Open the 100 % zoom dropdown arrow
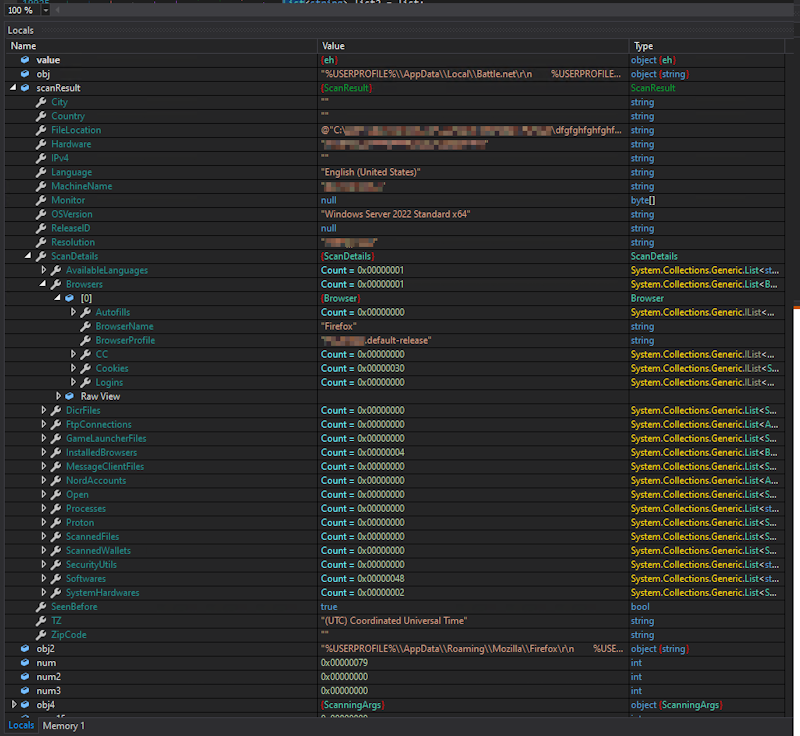Viewport: 800px width, 736px height. pos(45,10)
